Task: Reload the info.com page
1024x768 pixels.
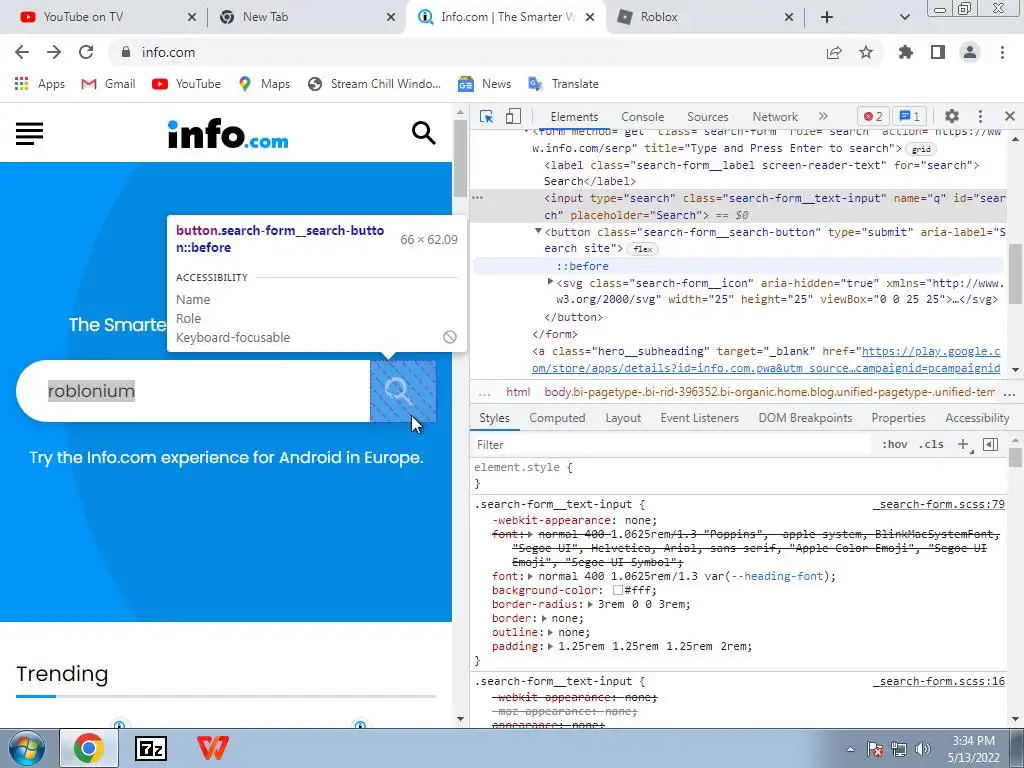Action: click(86, 52)
